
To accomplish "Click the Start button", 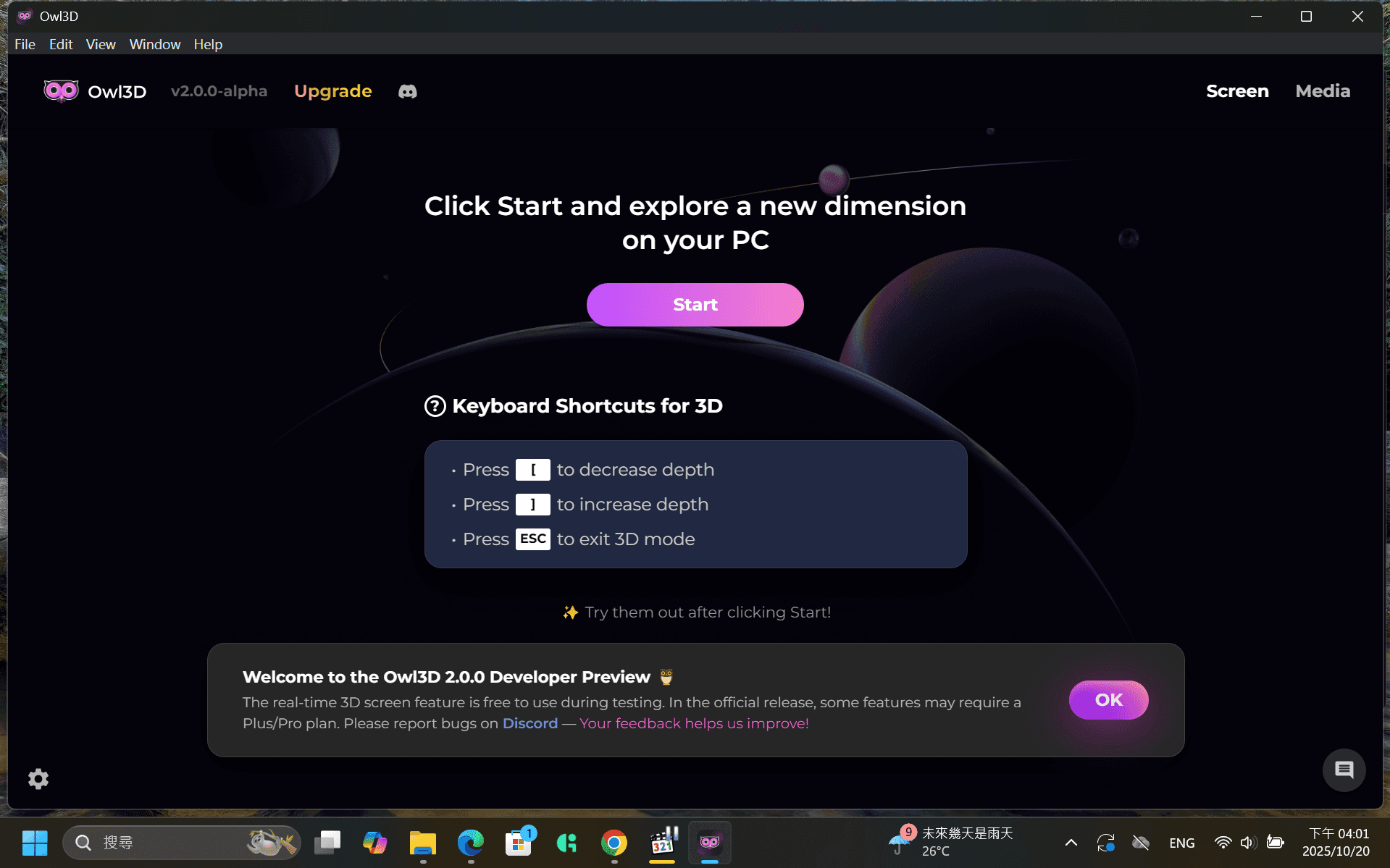I will point(695,305).
